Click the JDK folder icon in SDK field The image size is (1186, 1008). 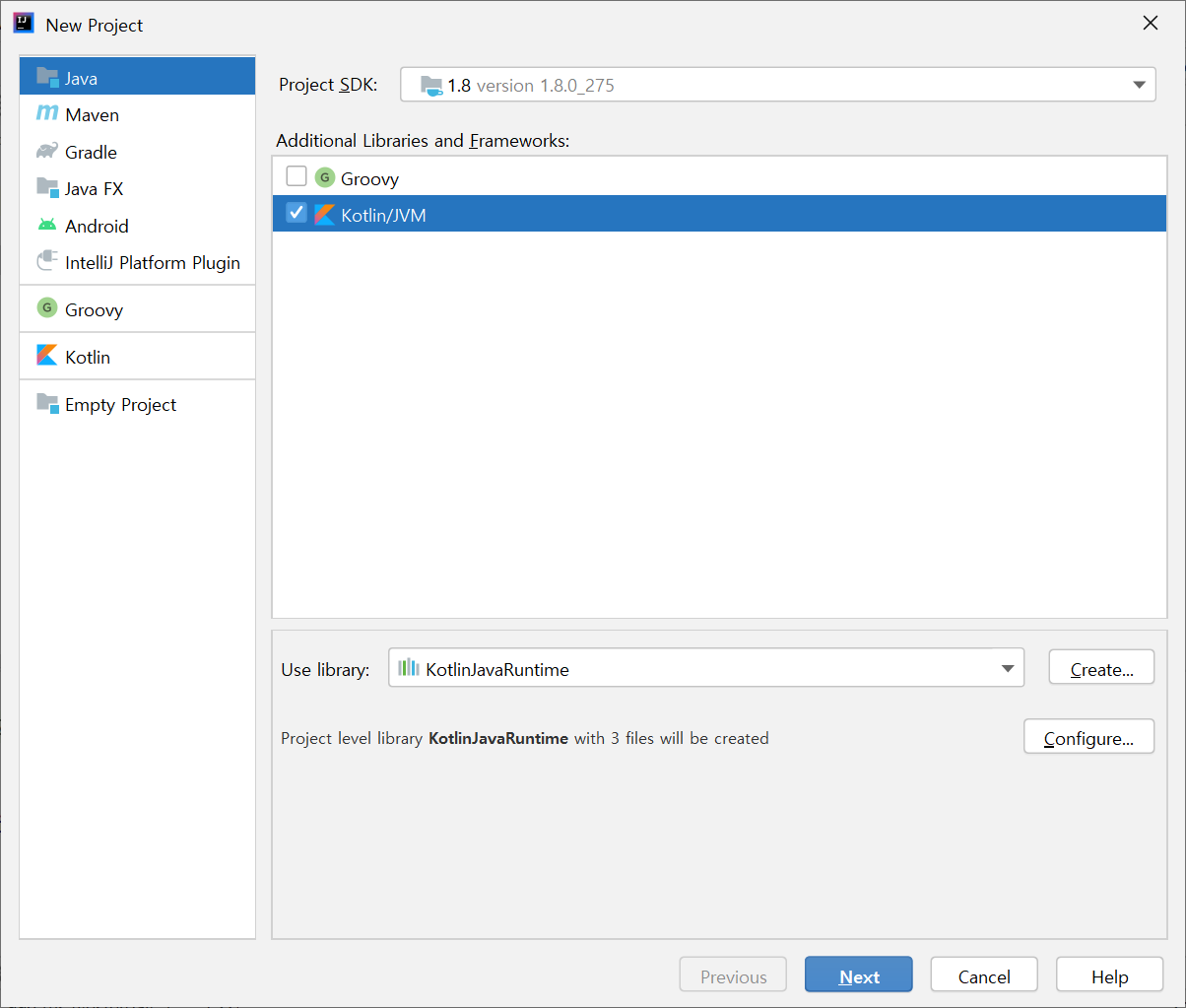pos(431,86)
